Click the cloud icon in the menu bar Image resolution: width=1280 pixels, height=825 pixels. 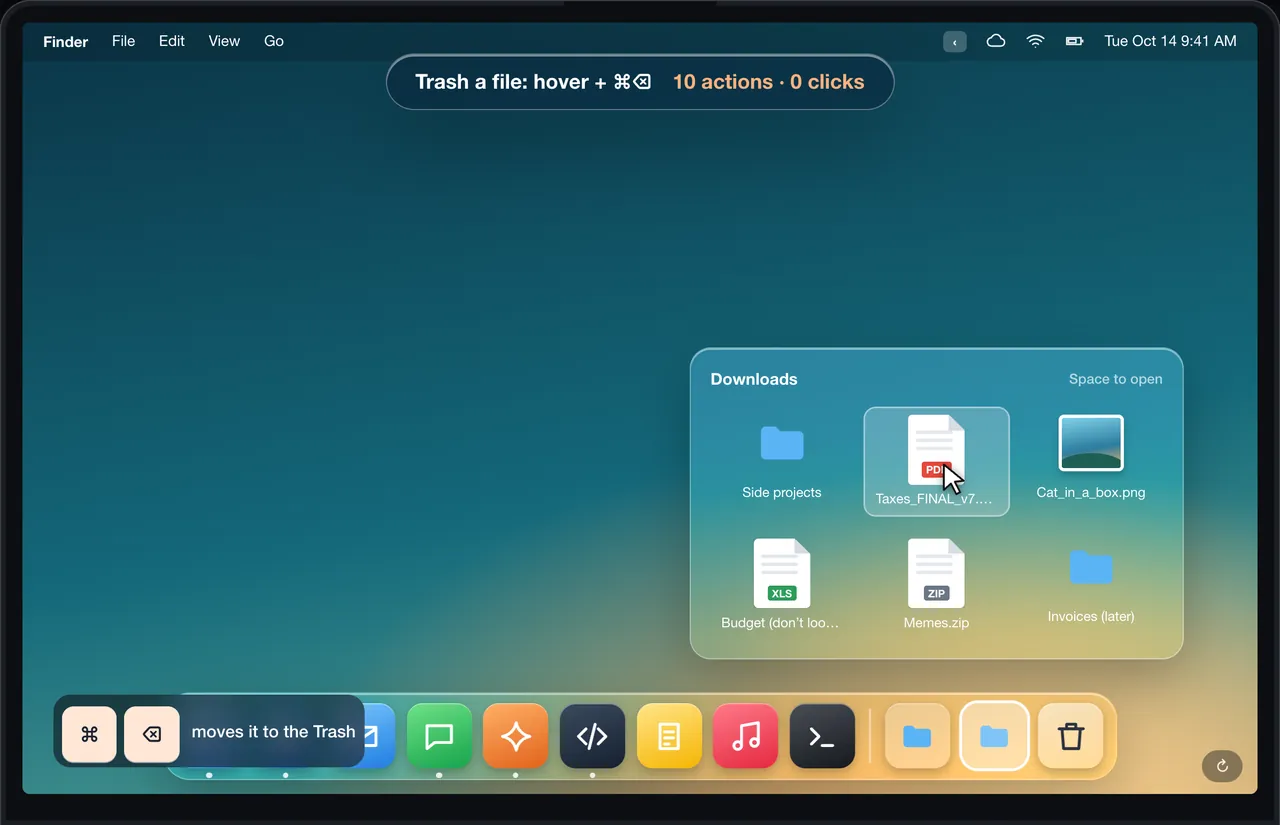(x=996, y=41)
